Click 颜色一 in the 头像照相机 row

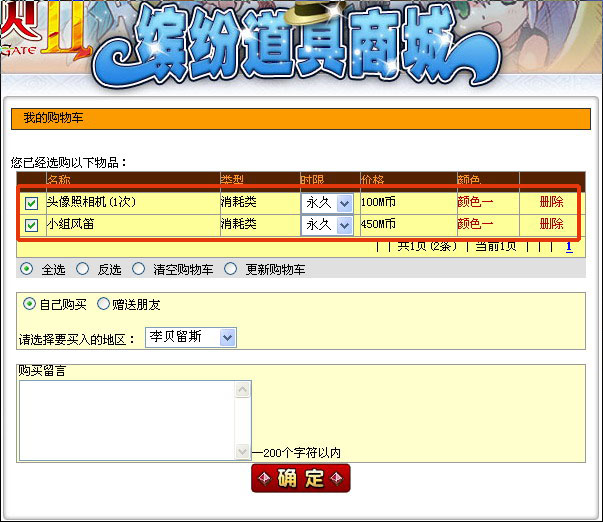[475, 202]
